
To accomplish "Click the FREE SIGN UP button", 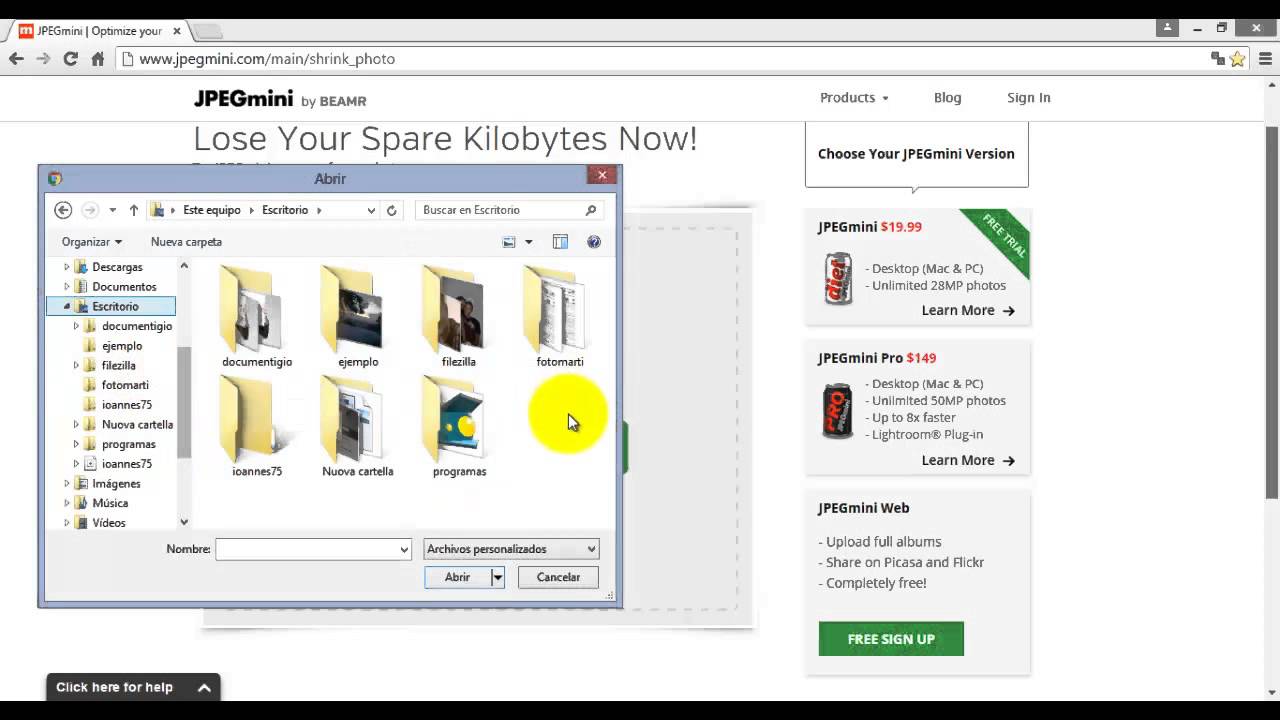I will 891,639.
